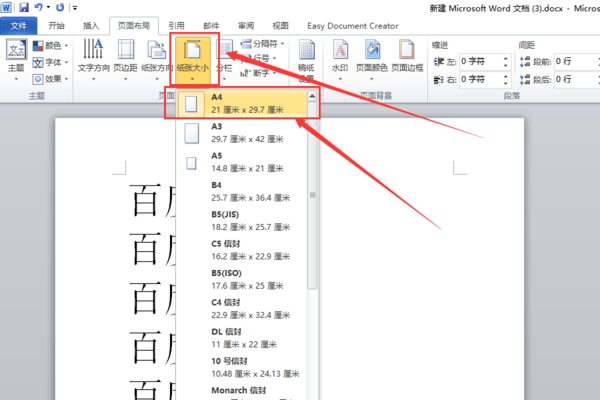Click the 纸张大小 paper size button
The height and width of the screenshot is (400, 600).
(x=192, y=60)
